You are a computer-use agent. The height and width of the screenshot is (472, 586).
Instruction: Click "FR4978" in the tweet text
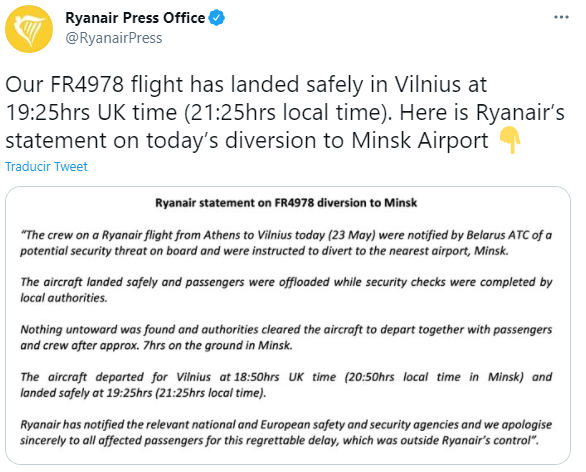point(87,84)
